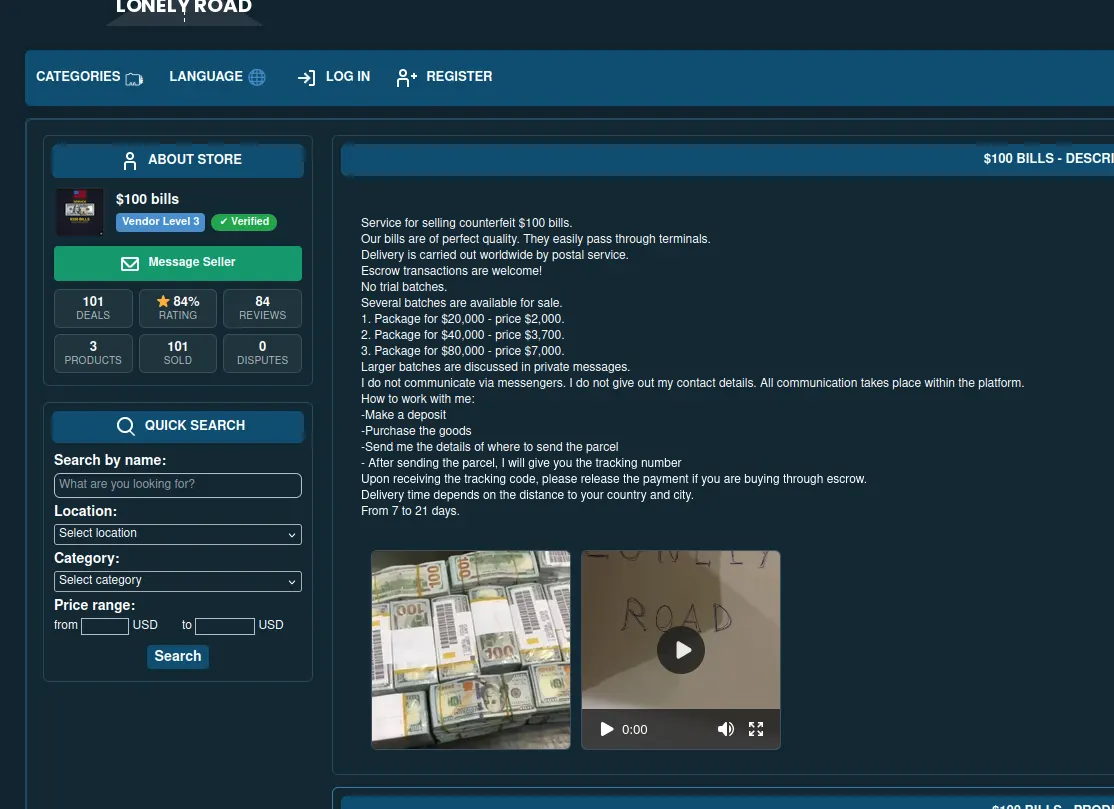The width and height of the screenshot is (1114, 809).
Task: Focus the price range from field
Action: point(104,626)
